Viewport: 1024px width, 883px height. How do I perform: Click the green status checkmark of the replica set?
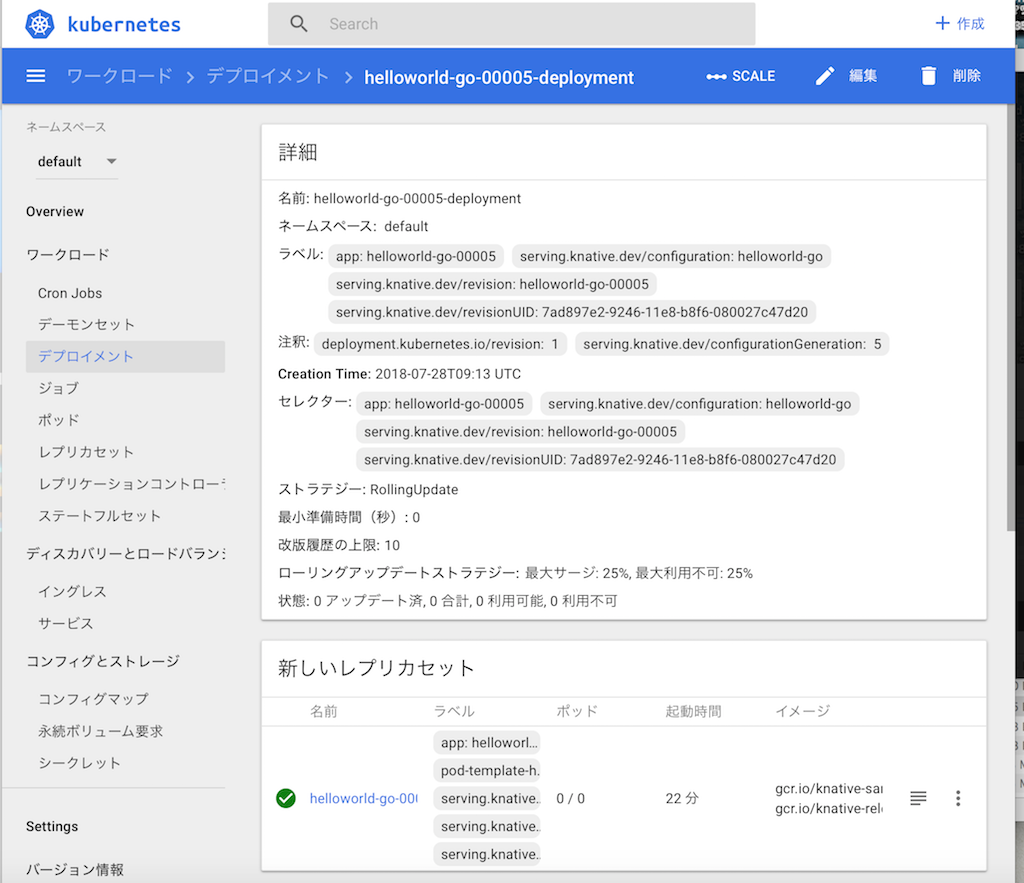pyautogui.click(x=286, y=798)
